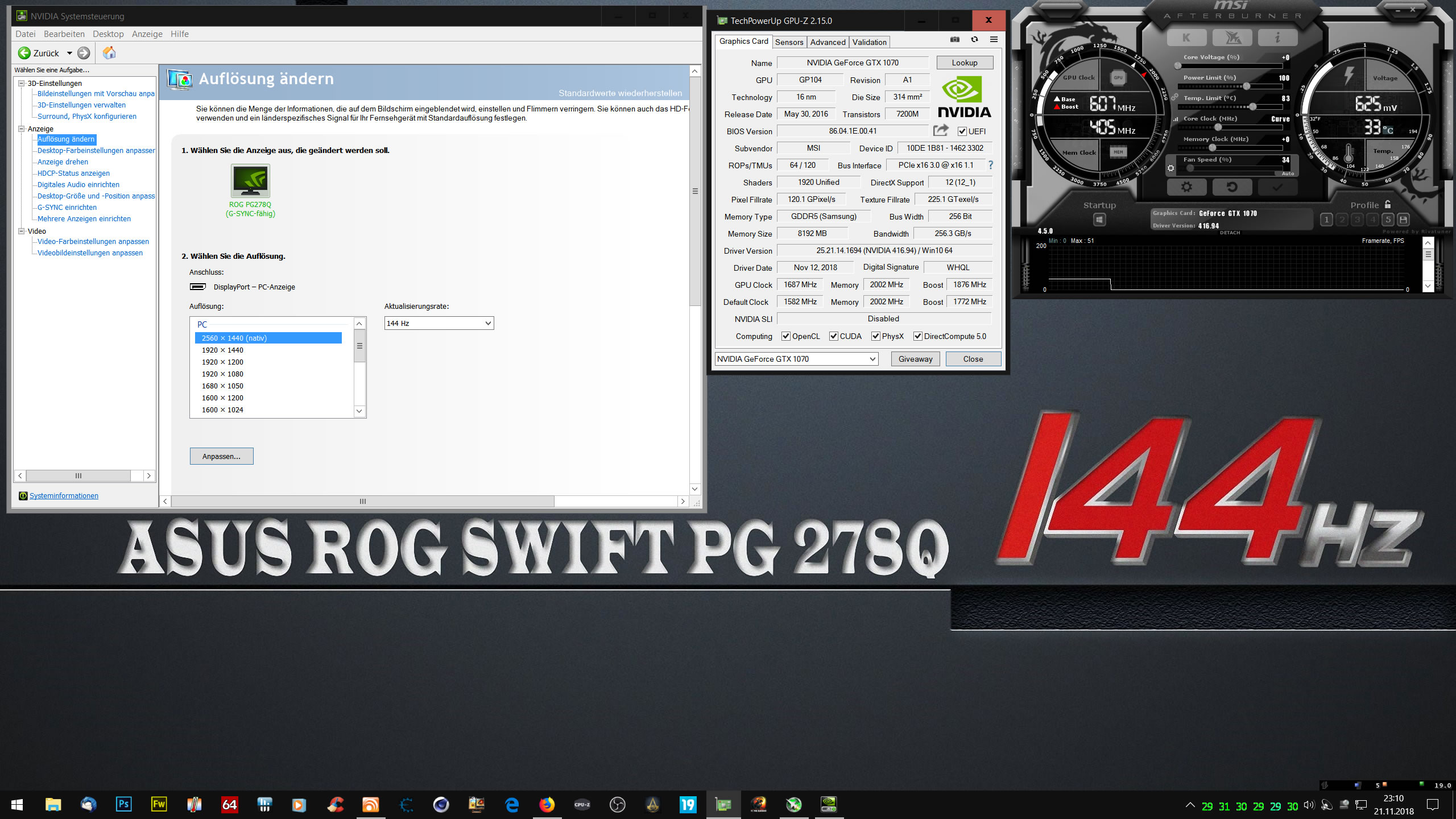Toggle the CUDA checkbox

tap(834, 336)
